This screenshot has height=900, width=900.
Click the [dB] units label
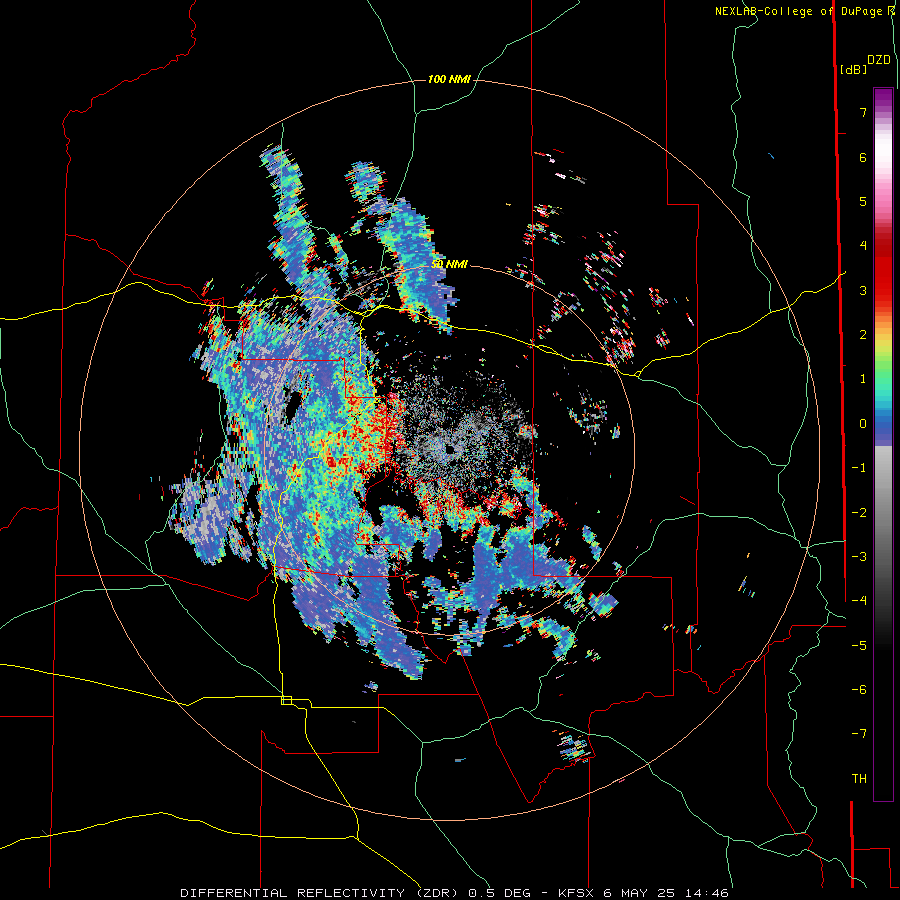click(854, 69)
